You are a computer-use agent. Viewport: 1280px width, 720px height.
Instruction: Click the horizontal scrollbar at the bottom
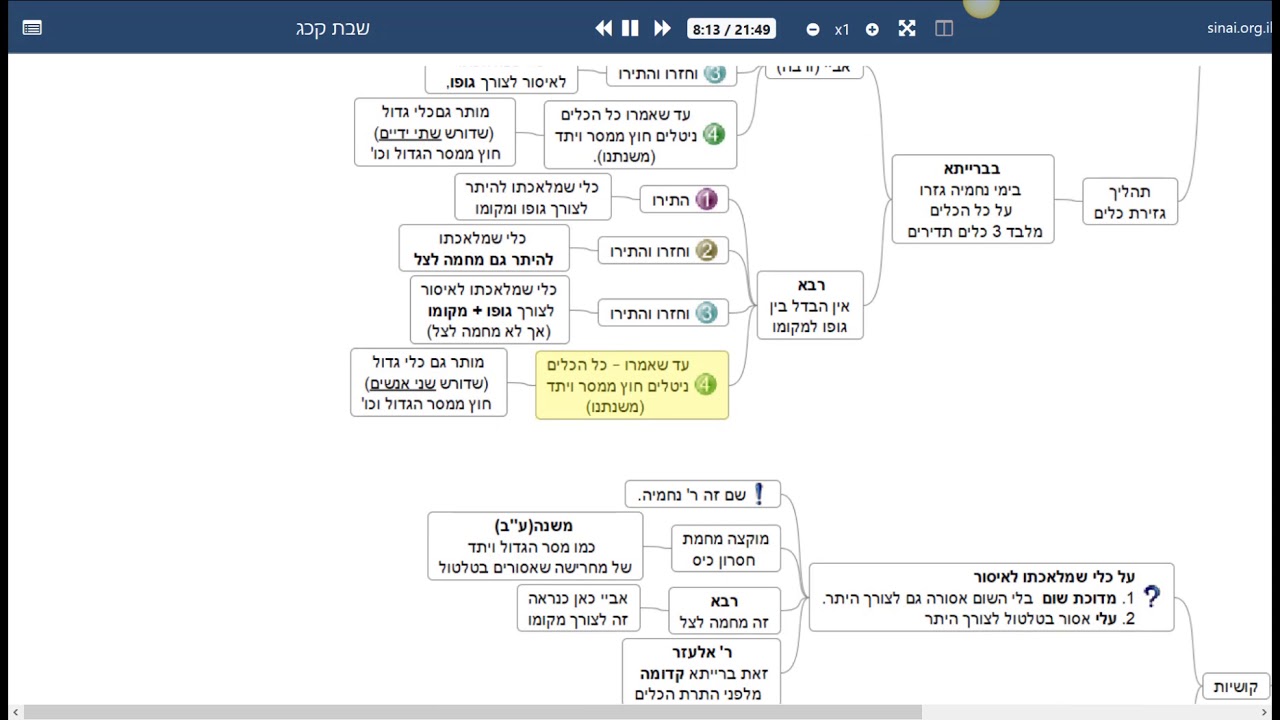coord(470,712)
